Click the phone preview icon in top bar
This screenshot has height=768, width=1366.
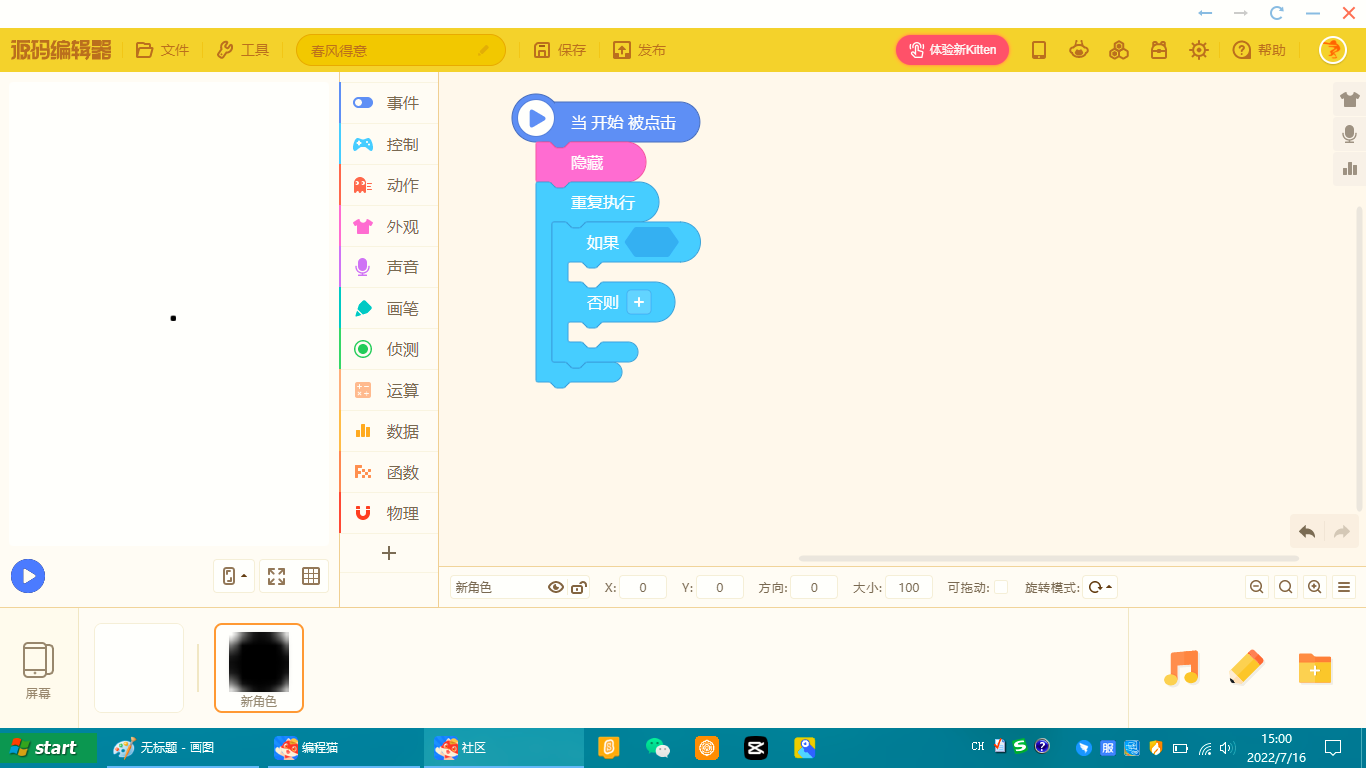click(1039, 50)
